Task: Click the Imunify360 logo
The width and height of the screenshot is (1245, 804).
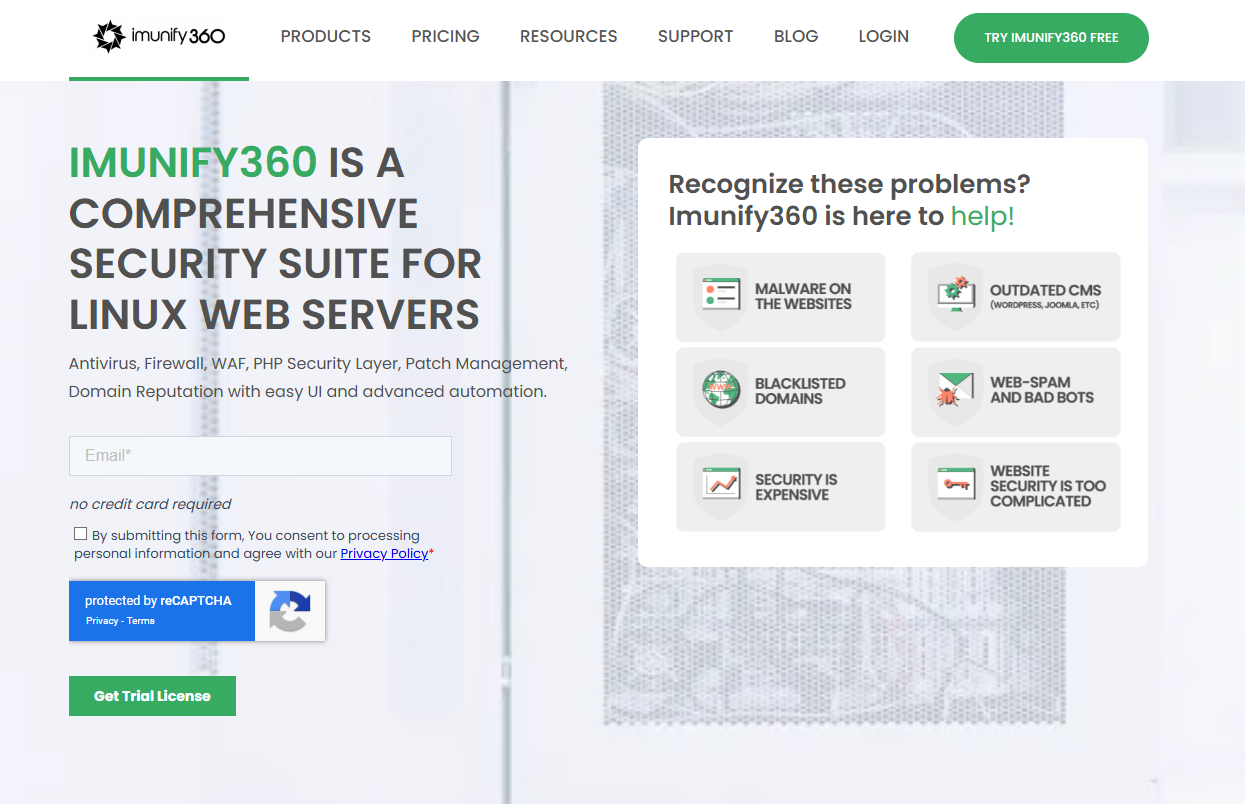Action: pos(159,37)
